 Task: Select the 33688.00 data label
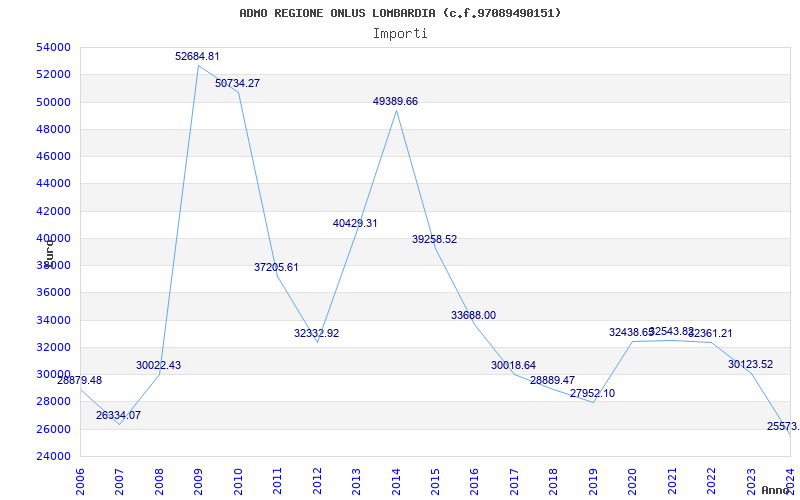tap(473, 315)
